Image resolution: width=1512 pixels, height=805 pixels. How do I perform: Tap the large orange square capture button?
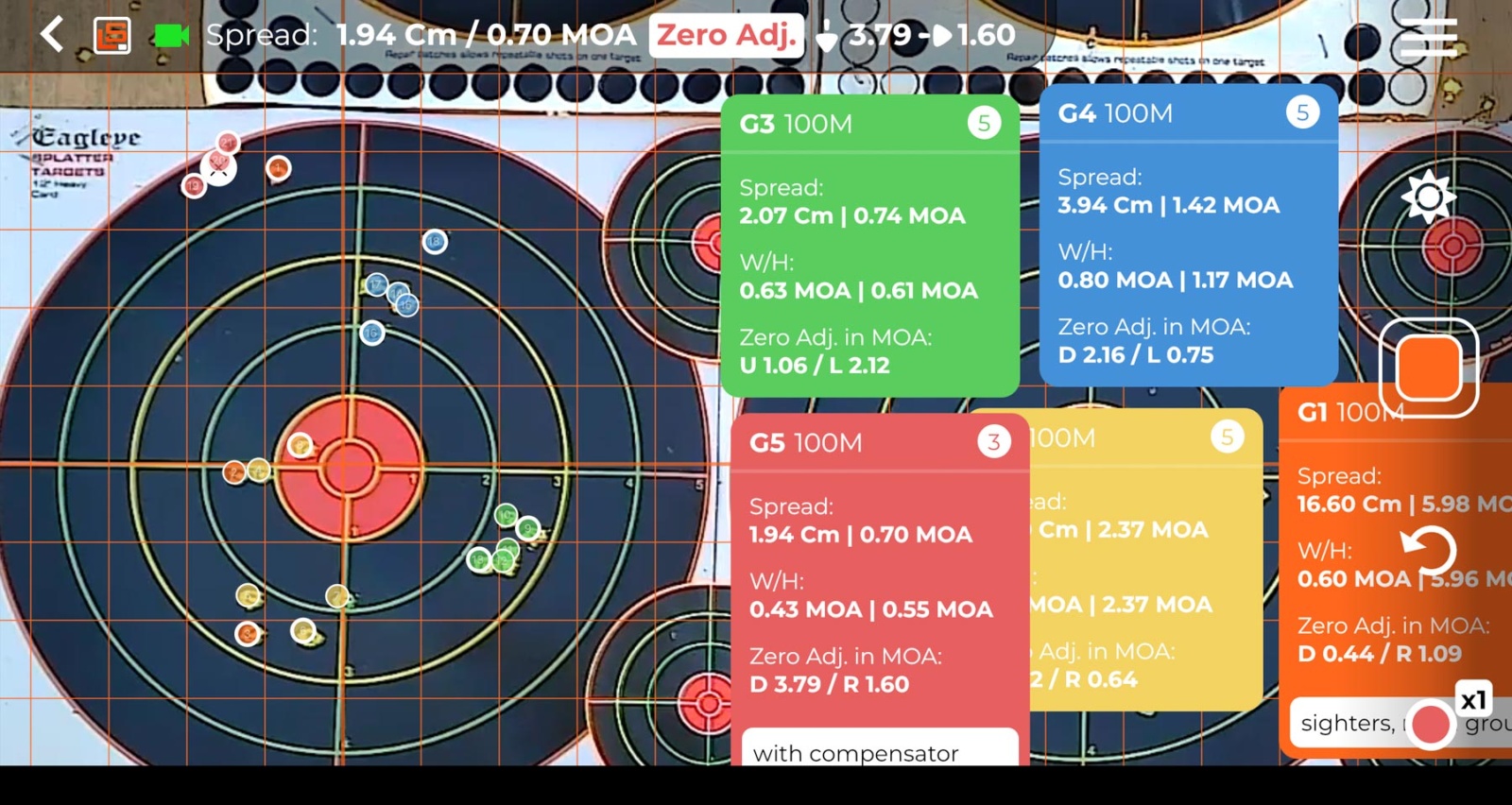coord(1429,368)
